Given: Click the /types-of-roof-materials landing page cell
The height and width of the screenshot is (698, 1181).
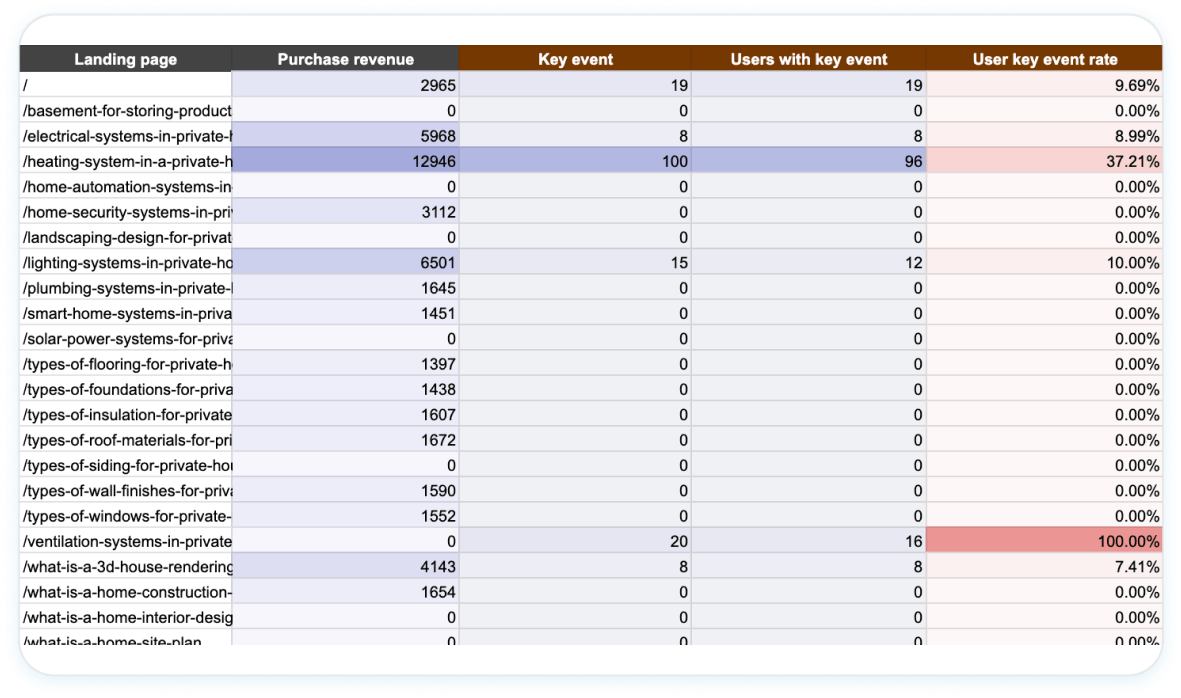Looking at the screenshot, I should coord(126,440).
